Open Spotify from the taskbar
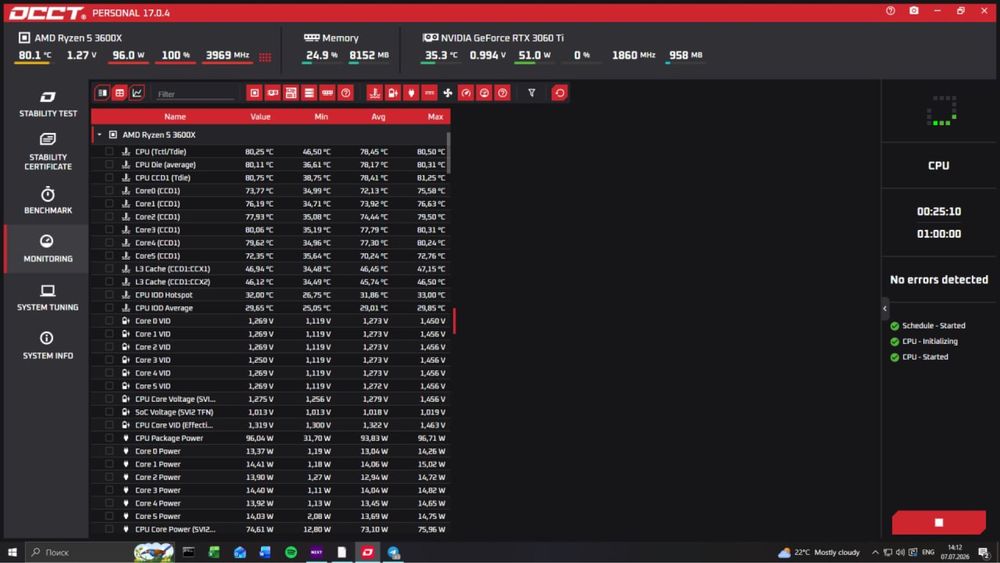1000x563 pixels. click(x=291, y=552)
